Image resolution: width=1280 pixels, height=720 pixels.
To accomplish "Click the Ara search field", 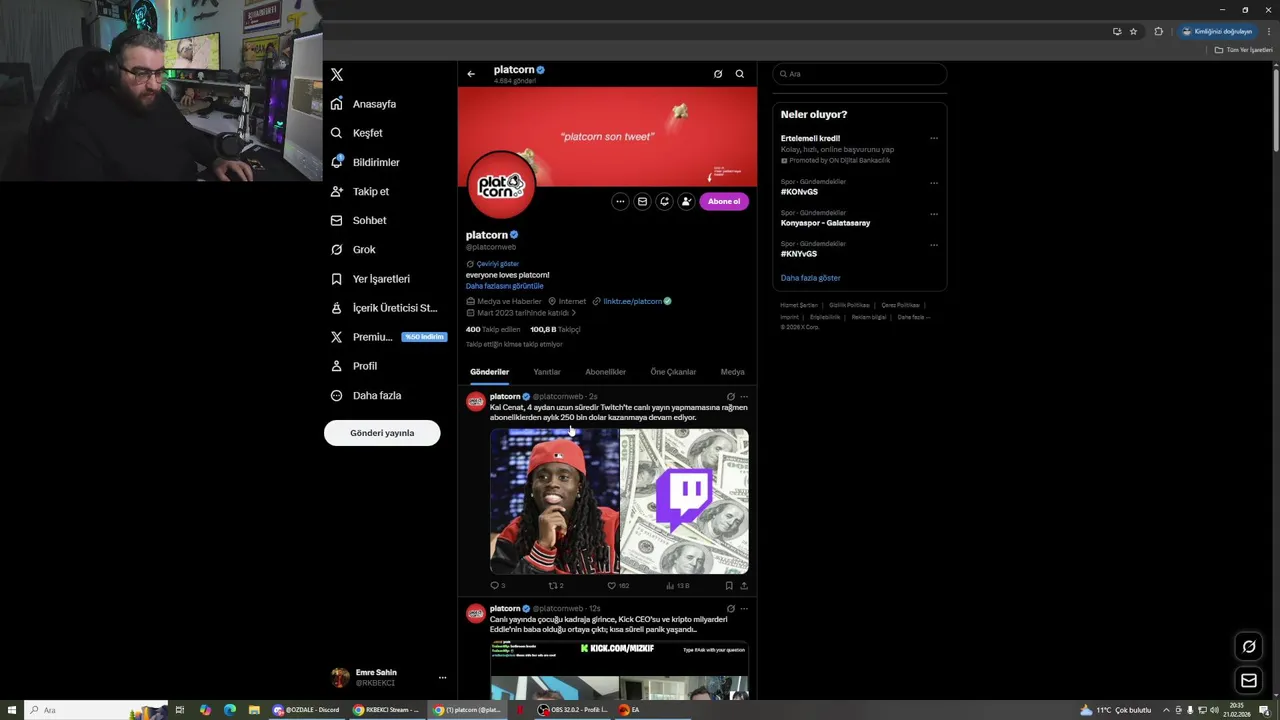I will pos(860,74).
